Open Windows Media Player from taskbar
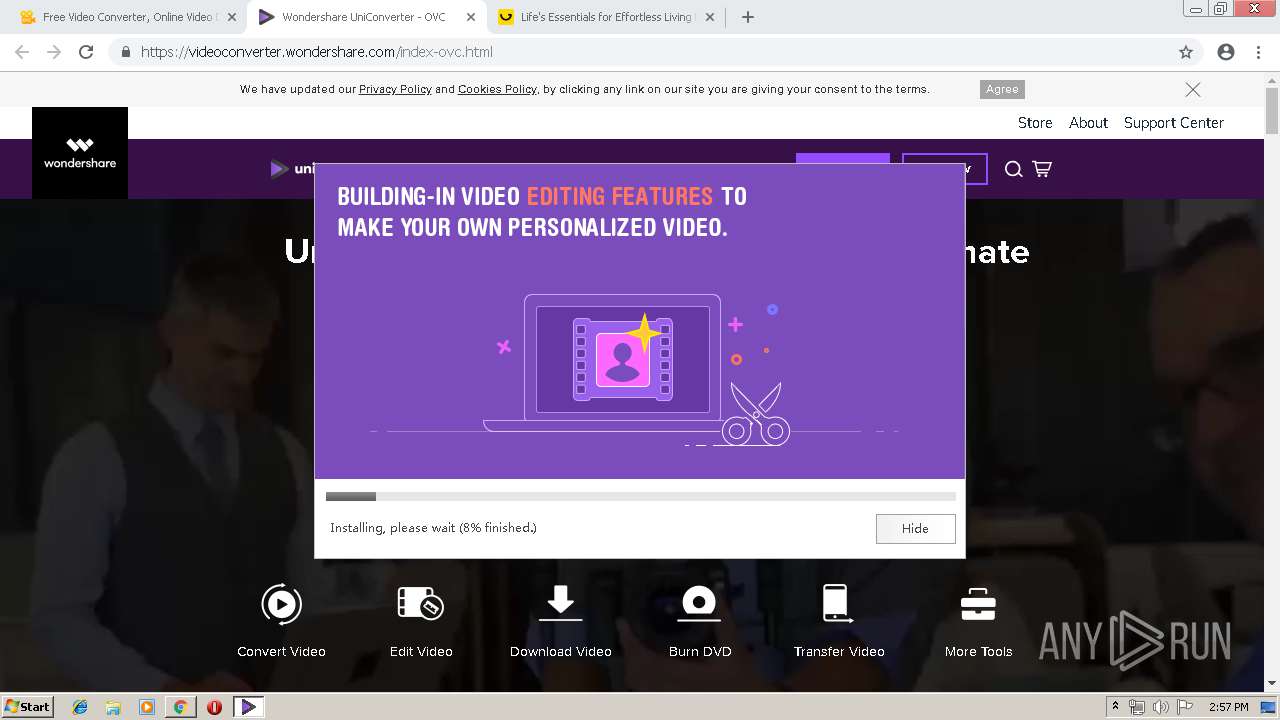Viewport: 1280px width, 720px height. (x=147, y=707)
